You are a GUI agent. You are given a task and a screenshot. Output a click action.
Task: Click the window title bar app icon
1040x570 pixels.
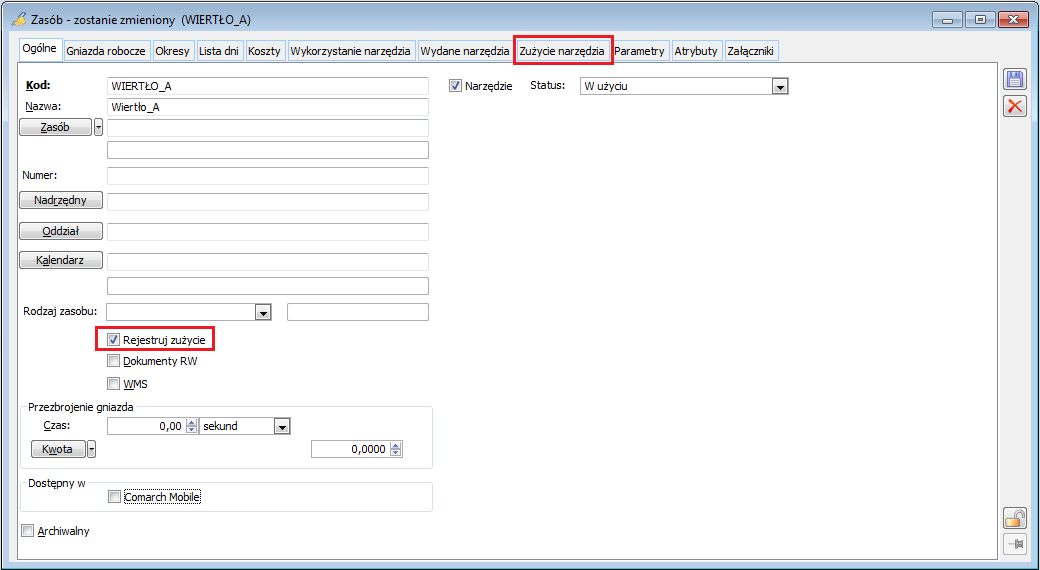click(x=19, y=19)
